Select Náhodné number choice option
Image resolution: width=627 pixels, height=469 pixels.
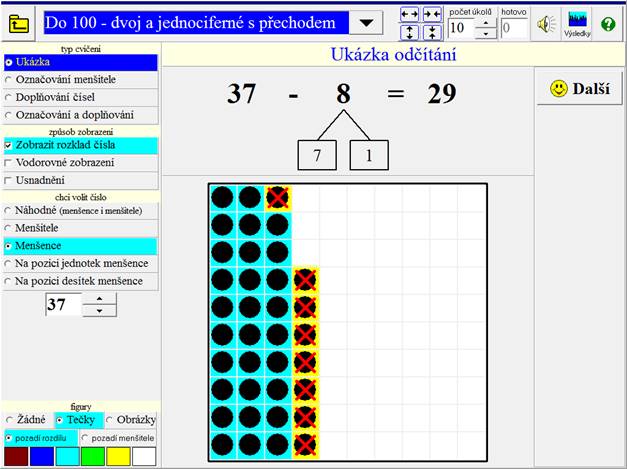point(81,211)
